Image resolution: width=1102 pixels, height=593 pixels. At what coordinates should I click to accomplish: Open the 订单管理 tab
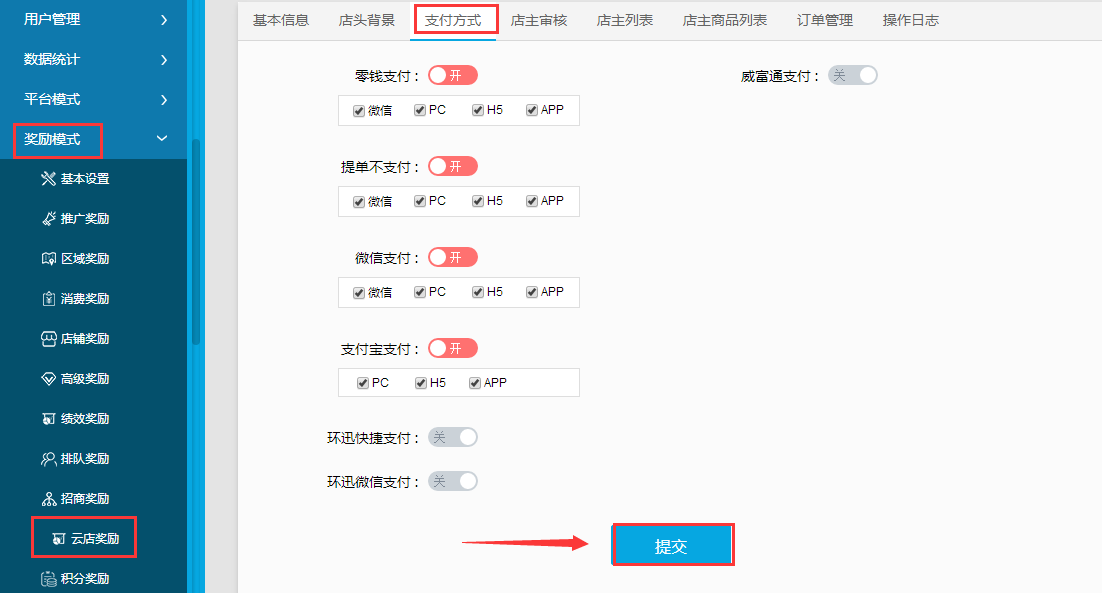824,20
